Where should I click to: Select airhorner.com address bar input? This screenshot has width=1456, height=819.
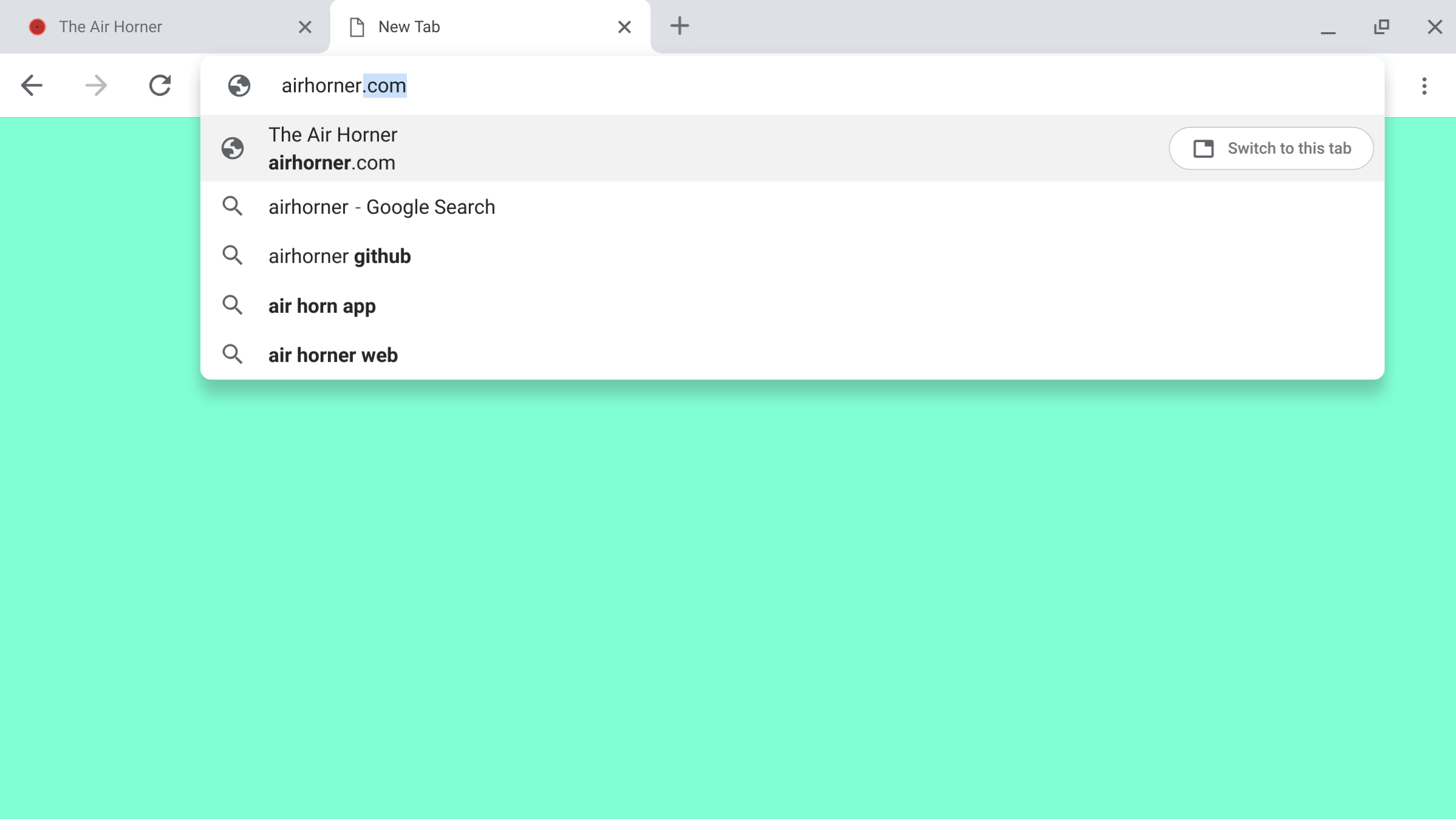pyautogui.click(x=344, y=85)
